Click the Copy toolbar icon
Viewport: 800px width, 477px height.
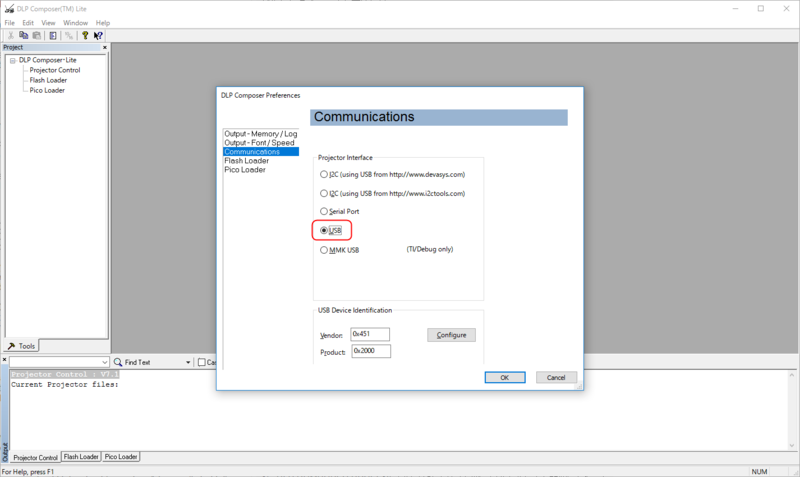[23, 35]
